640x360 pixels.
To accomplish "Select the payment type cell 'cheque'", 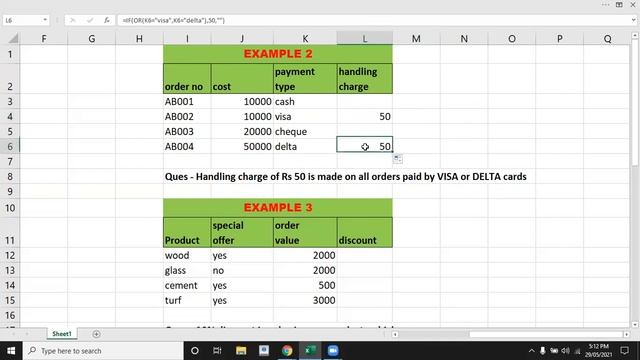I will click(x=305, y=131).
